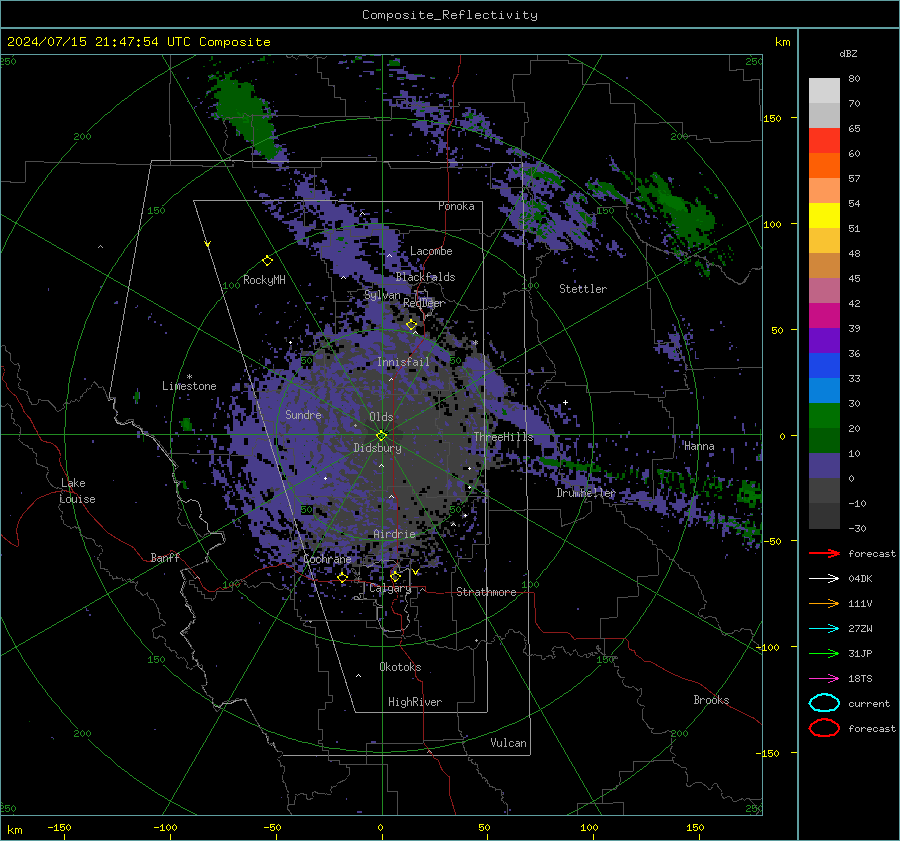Click the 18TS legend label
Screen dimensions: 900x841
pyautogui.click(x=860, y=679)
